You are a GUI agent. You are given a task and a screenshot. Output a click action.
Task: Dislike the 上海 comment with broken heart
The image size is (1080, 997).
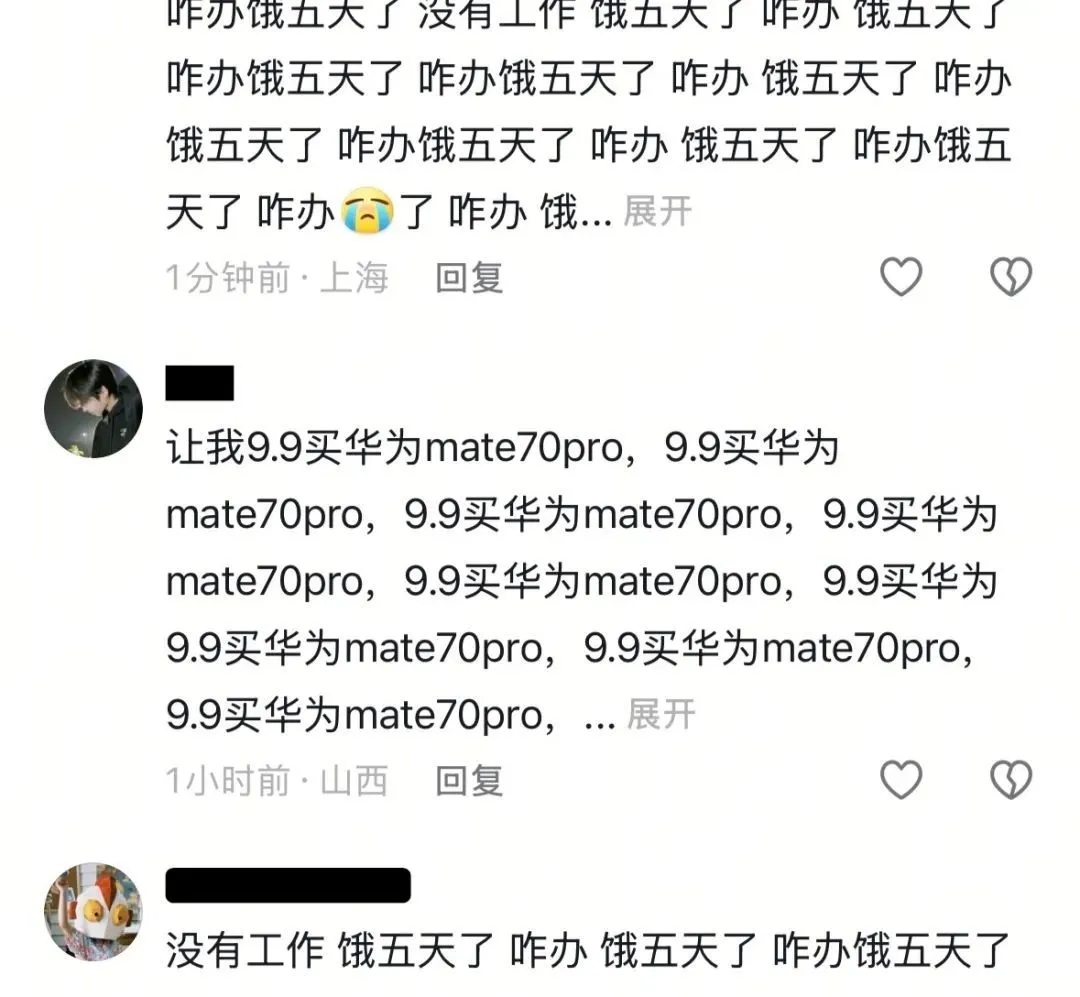tap(1010, 277)
